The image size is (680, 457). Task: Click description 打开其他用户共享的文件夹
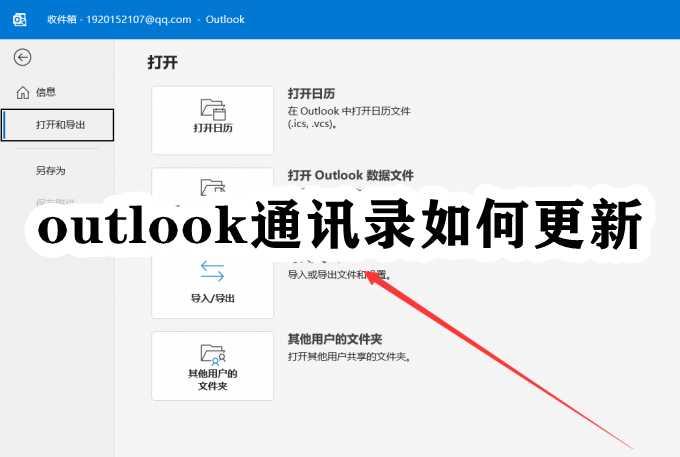350,356
